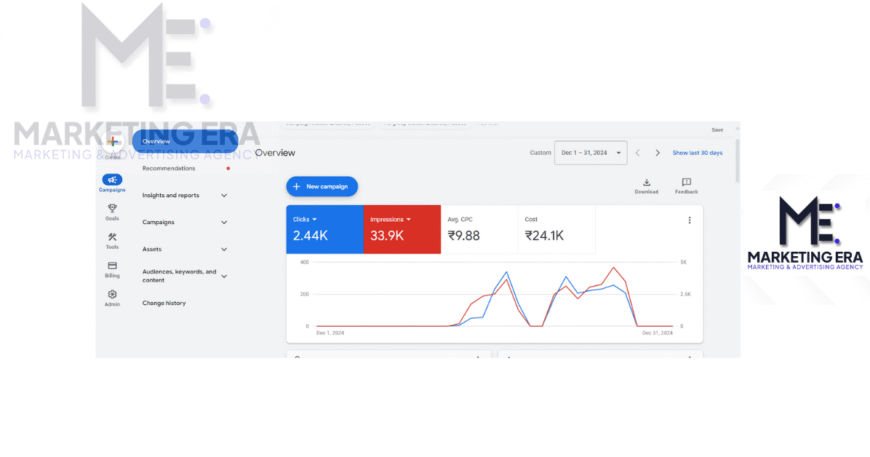The width and height of the screenshot is (870, 457).
Task: Click the Campaigns megaphone icon in sidebar
Action: click(x=112, y=180)
